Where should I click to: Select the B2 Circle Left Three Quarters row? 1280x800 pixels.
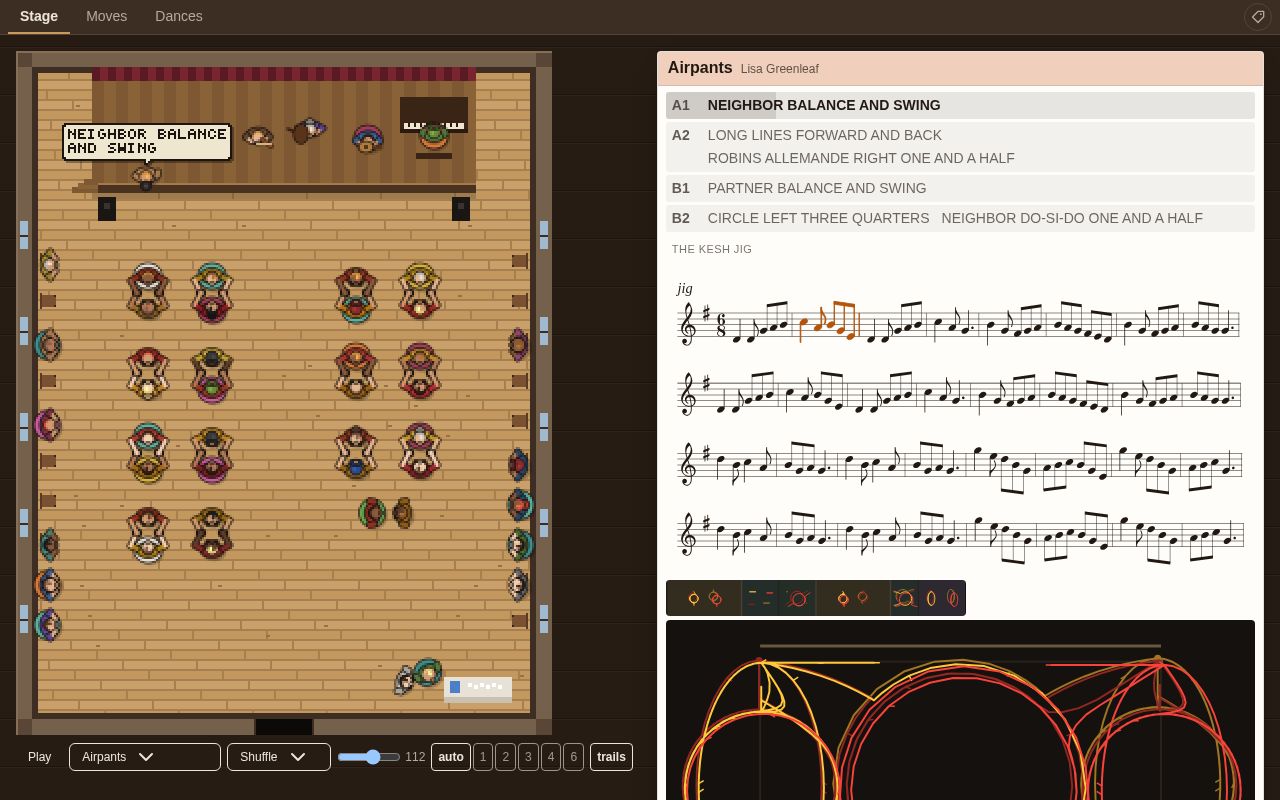(960, 218)
